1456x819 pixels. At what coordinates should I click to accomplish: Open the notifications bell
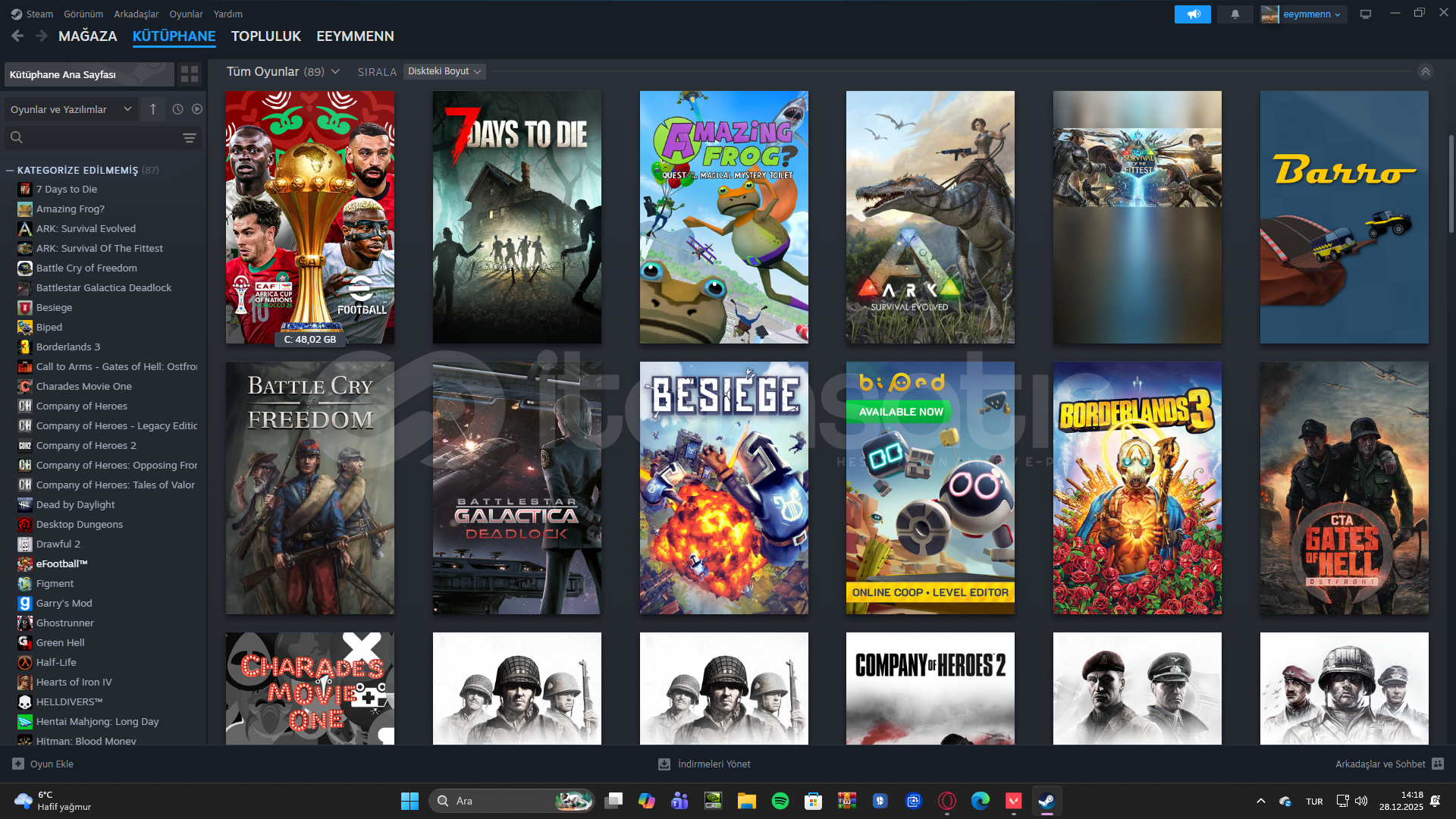(x=1235, y=14)
